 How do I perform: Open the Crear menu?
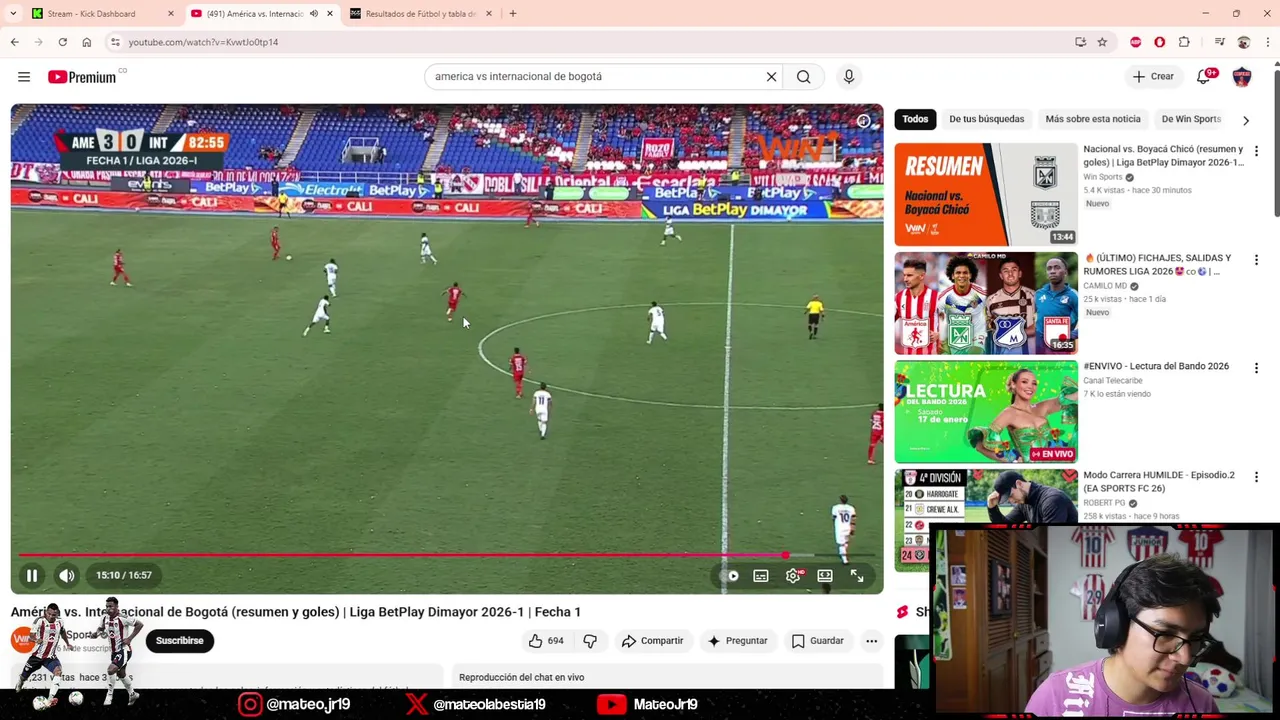(x=1153, y=77)
